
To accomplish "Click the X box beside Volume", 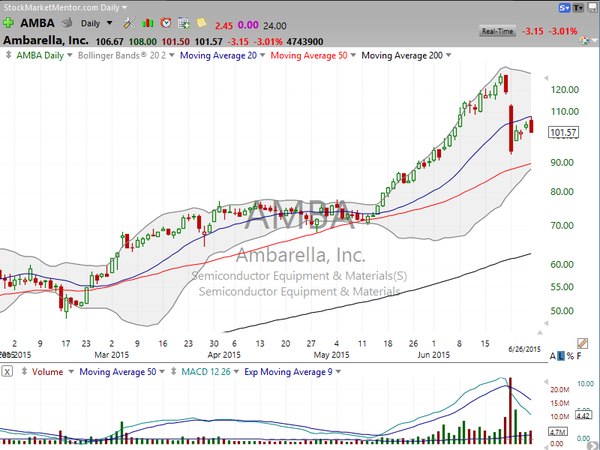I will click(x=7, y=371).
